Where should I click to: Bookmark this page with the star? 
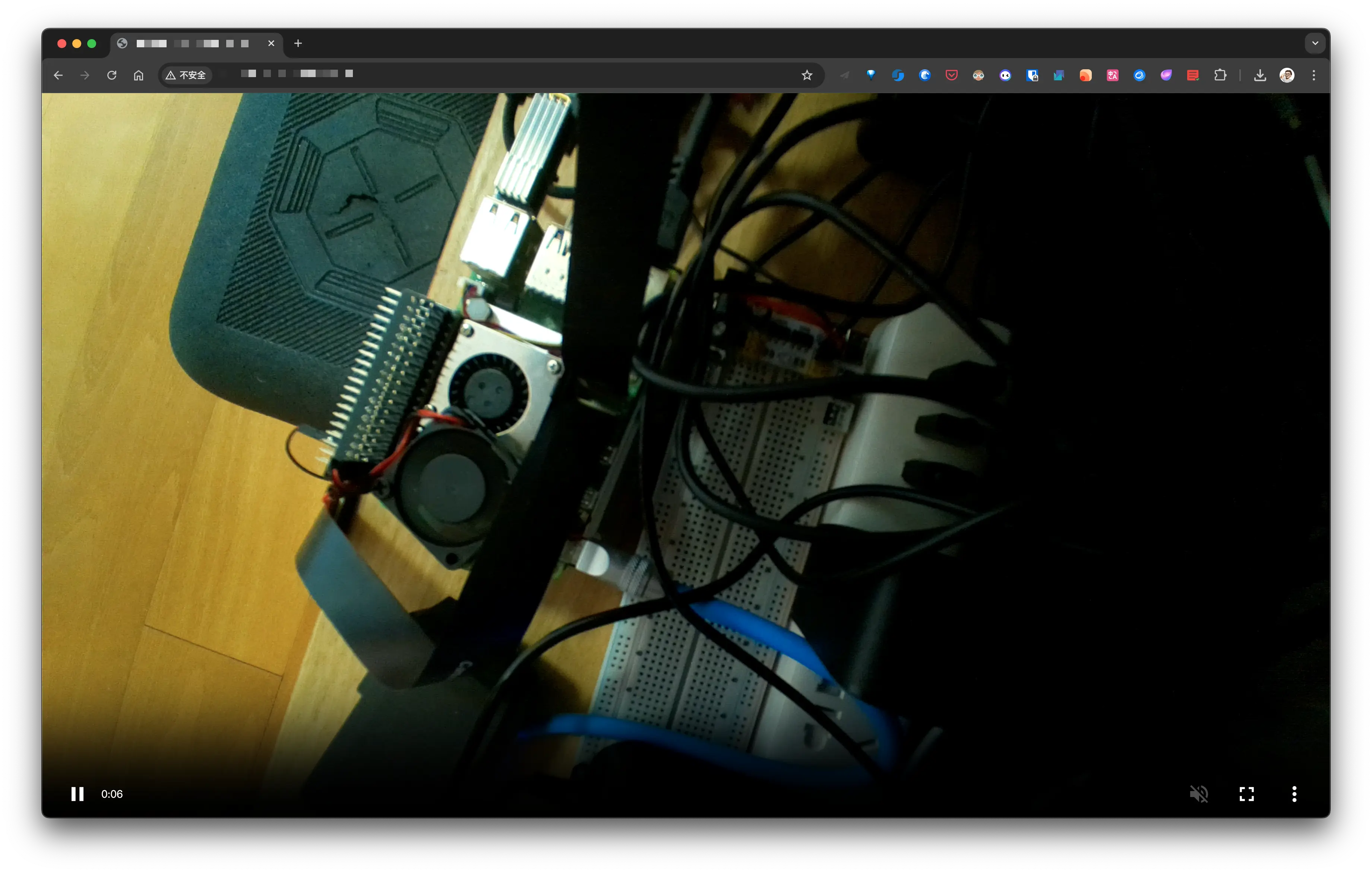807,75
